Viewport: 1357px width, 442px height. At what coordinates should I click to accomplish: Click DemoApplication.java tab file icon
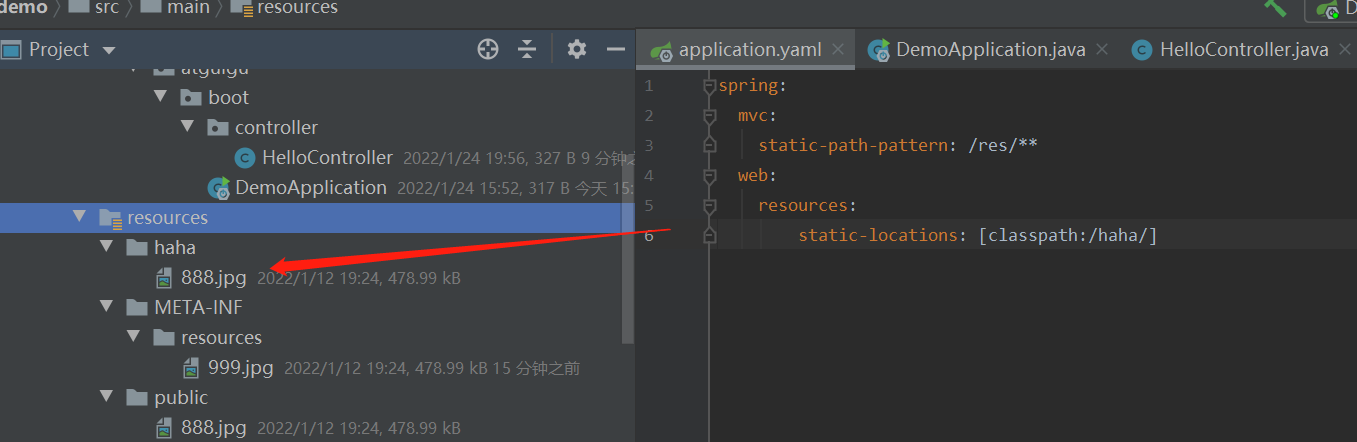point(879,49)
